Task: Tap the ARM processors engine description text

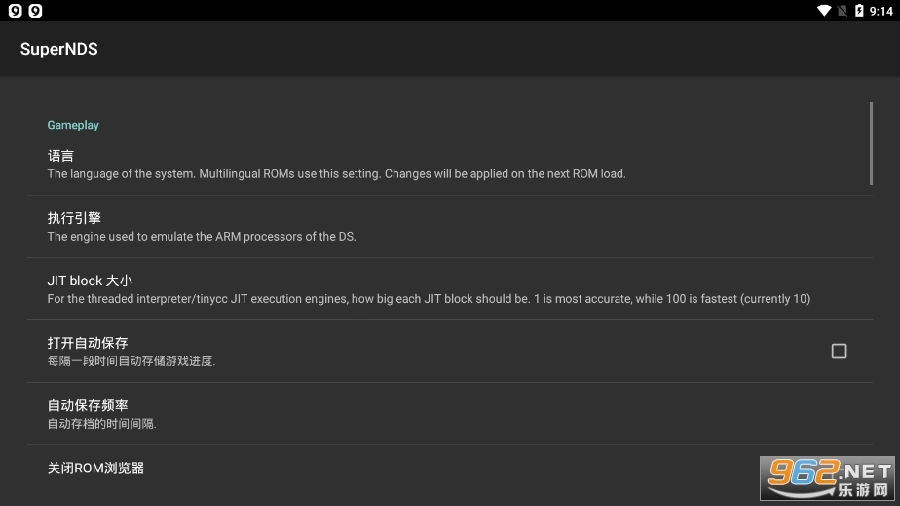Action: [202, 237]
